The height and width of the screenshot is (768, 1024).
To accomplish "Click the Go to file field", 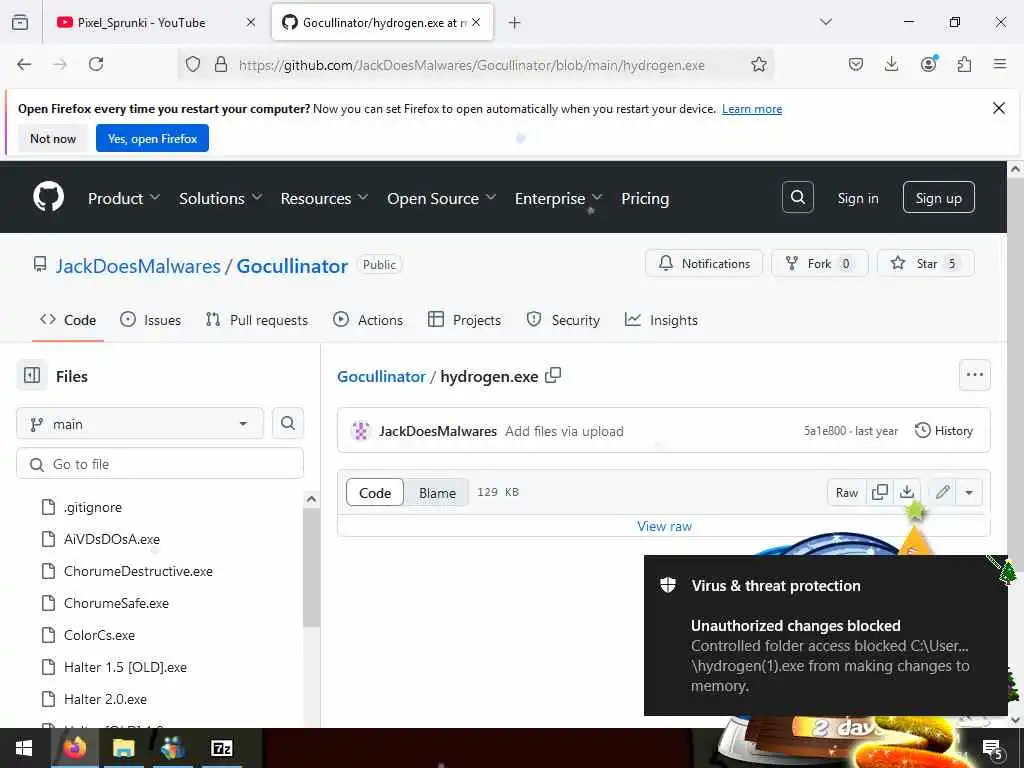I will point(160,464).
